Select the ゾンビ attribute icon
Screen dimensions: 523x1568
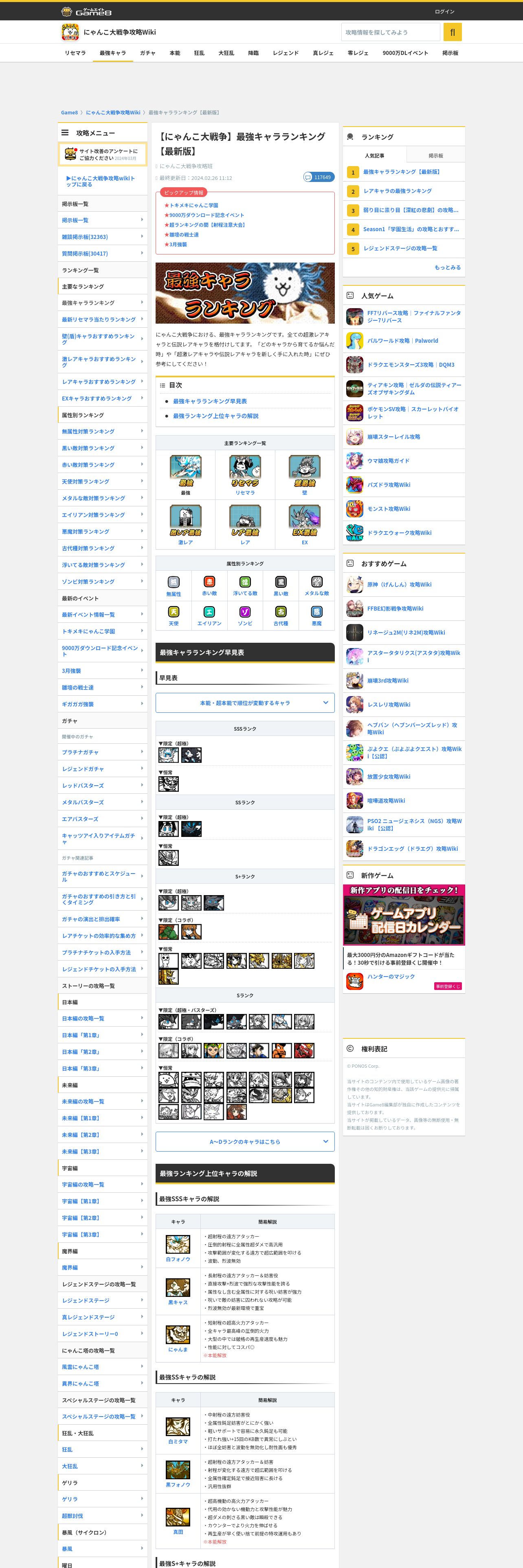coord(245,612)
